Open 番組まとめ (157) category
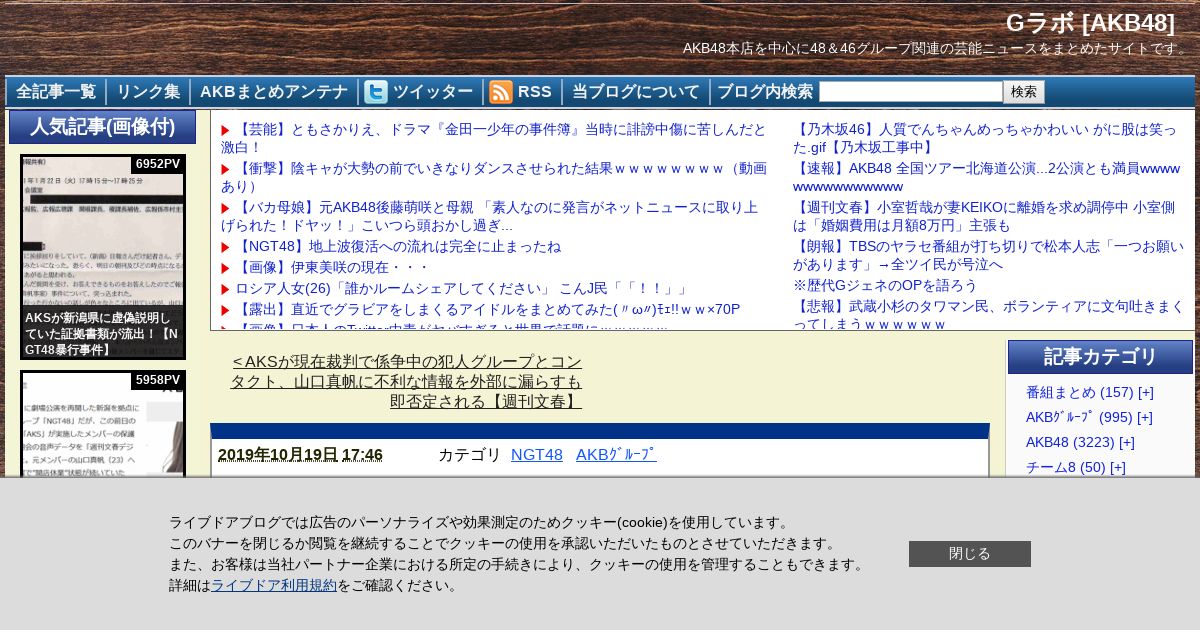This screenshot has height=630, width=1200. (x=1079, y=392)
